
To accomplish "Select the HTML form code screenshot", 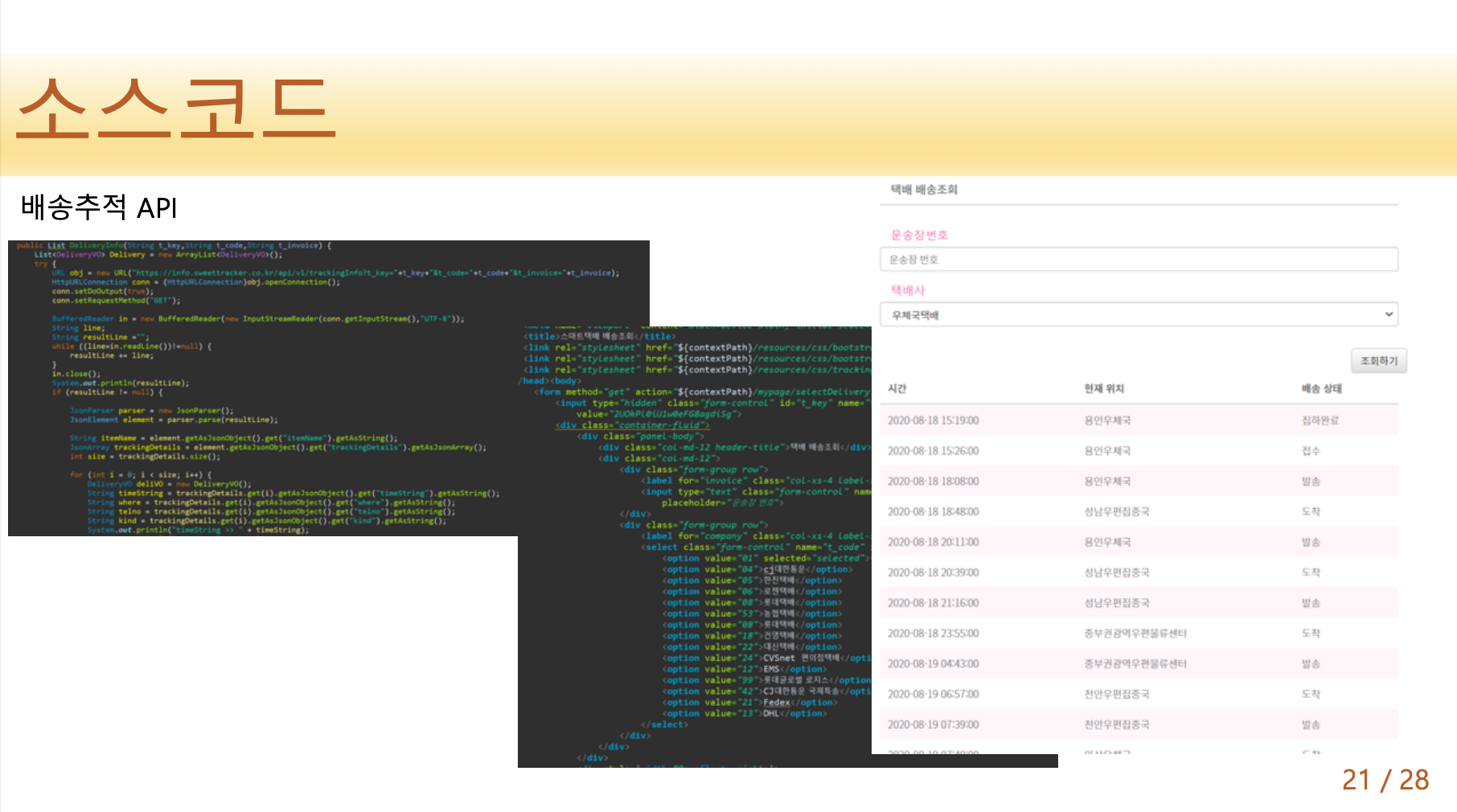I will pos(695,547).
